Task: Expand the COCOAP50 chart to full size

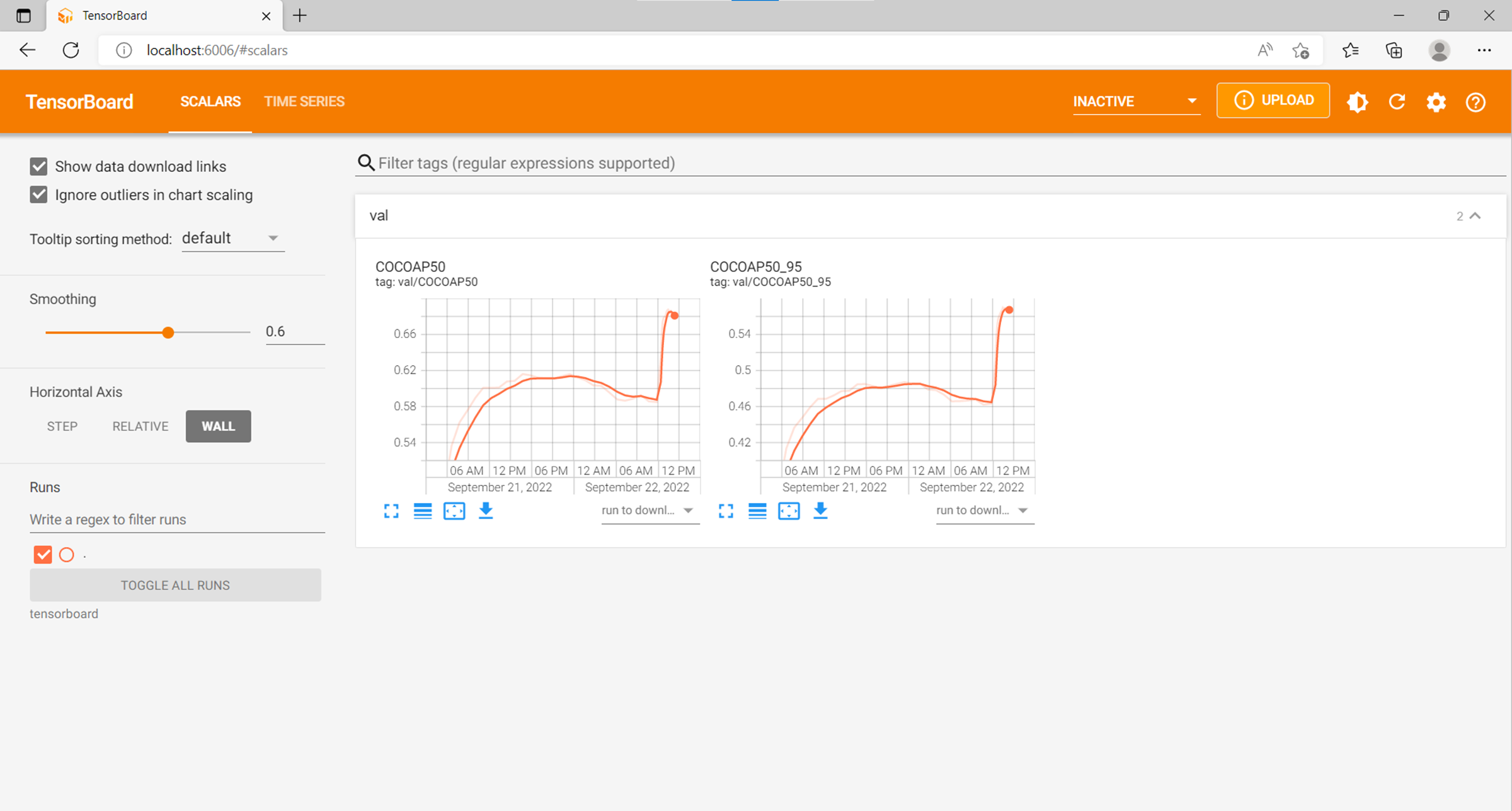Action: tap(391, 511)
